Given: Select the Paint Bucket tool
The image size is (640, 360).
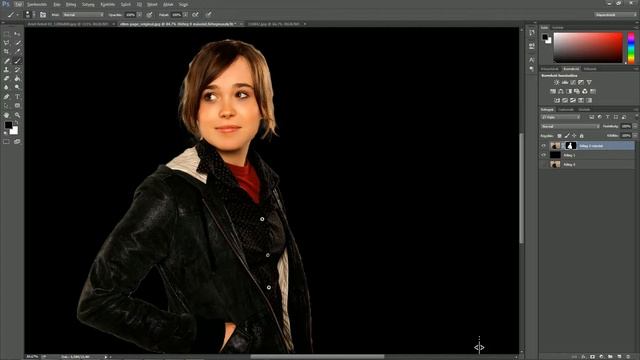Looking at the screenshot, I should [17, 78].
